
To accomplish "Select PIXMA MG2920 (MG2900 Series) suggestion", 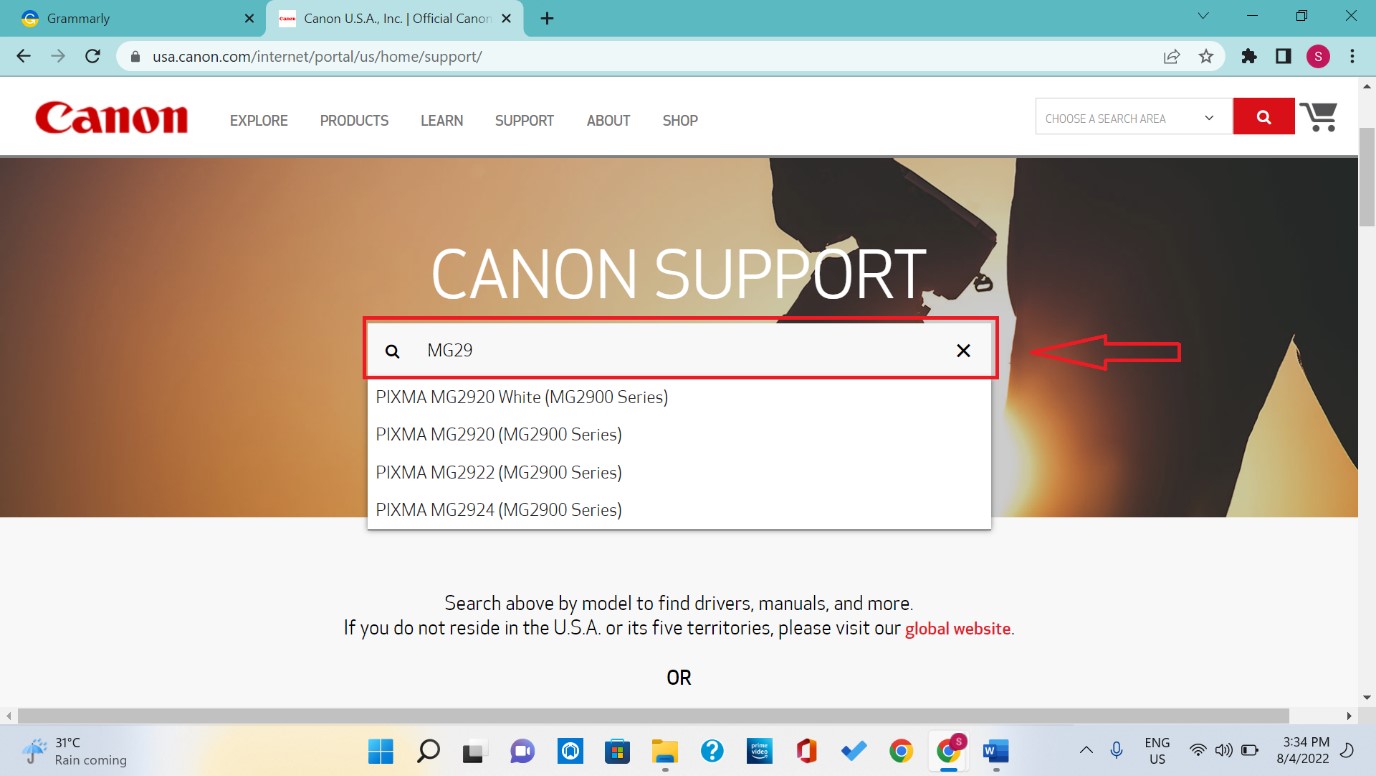I will point(679,434).
